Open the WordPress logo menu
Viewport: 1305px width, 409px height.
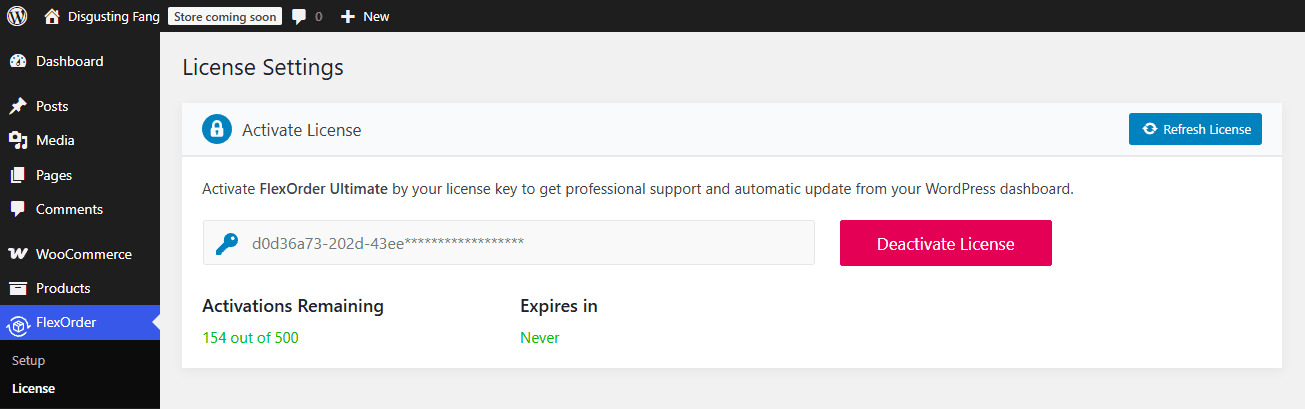[17, 16]
